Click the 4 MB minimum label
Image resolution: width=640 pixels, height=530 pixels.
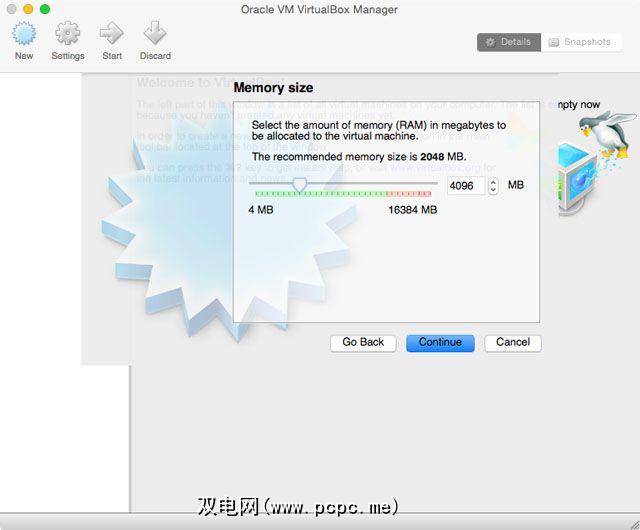pyautogui.click(x=261, y=210)
